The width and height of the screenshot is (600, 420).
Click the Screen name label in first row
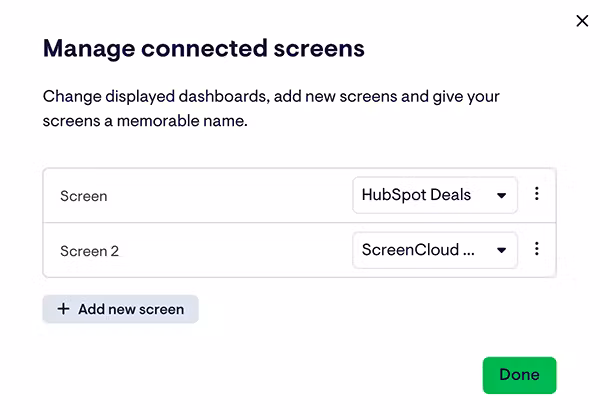(x=84, y=196)
